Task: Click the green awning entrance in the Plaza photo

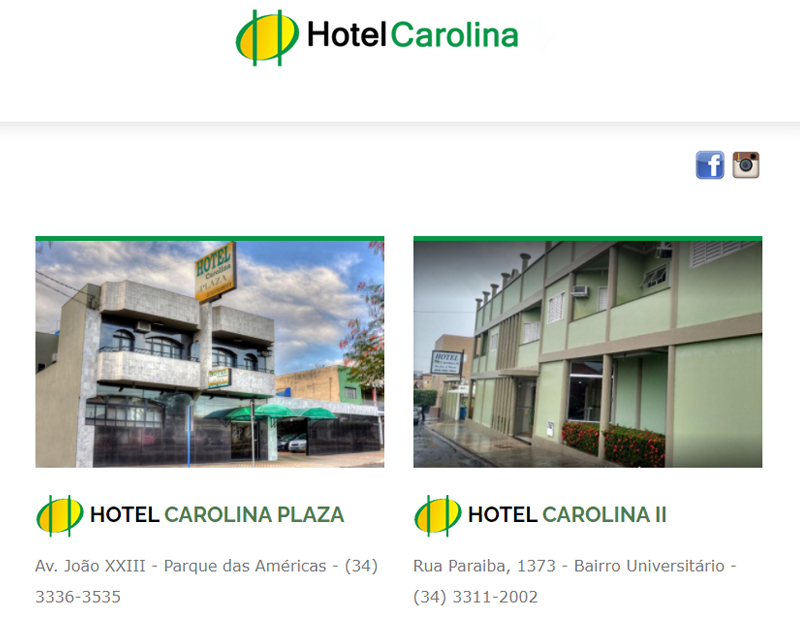Action: [270, 412]
